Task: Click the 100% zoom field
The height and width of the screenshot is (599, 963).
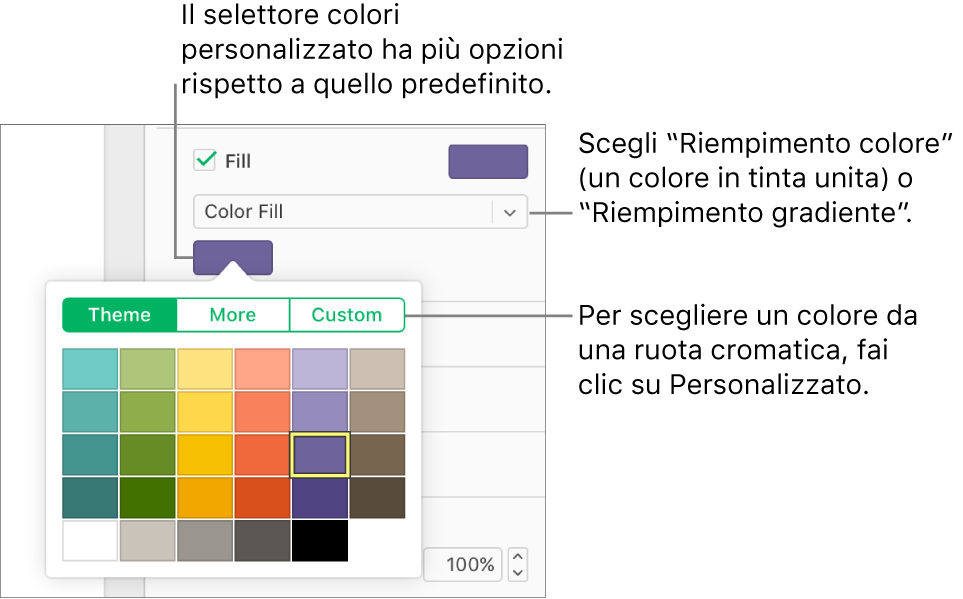Action: click(462, 564)
